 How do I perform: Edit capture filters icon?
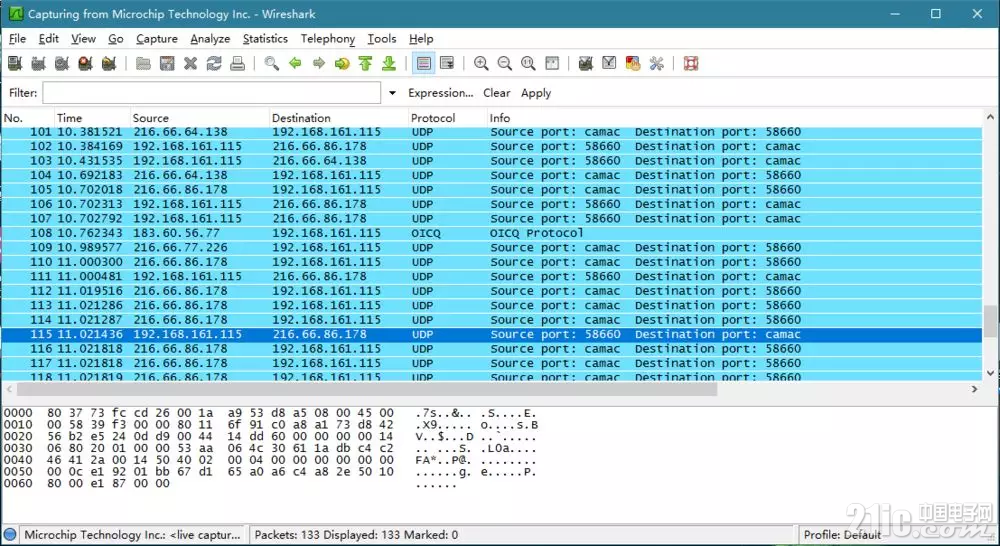[585, 63]
